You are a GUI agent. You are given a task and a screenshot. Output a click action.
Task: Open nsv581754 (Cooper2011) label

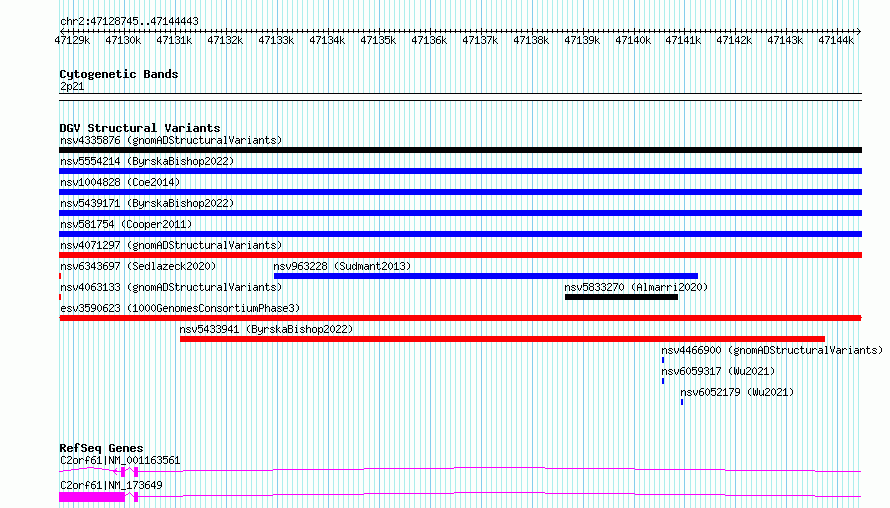click(126, 224)
